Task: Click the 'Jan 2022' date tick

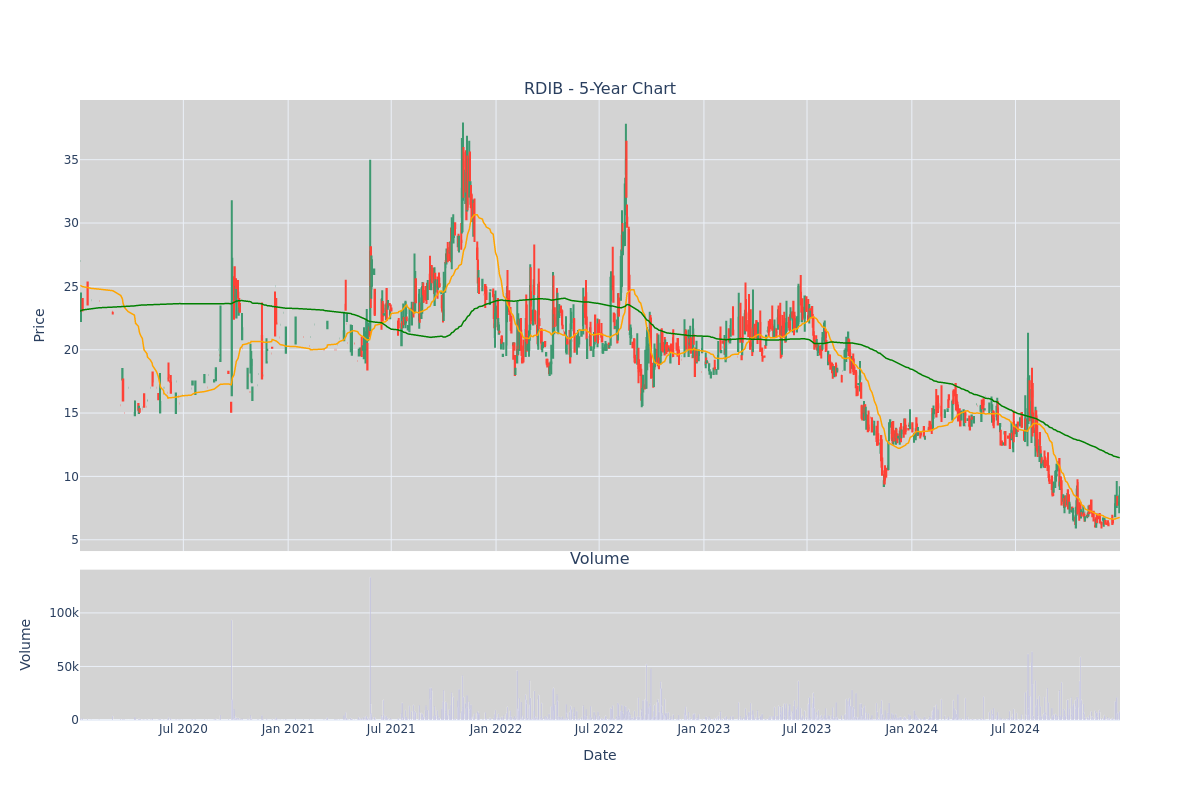Action: pos(496,729)
